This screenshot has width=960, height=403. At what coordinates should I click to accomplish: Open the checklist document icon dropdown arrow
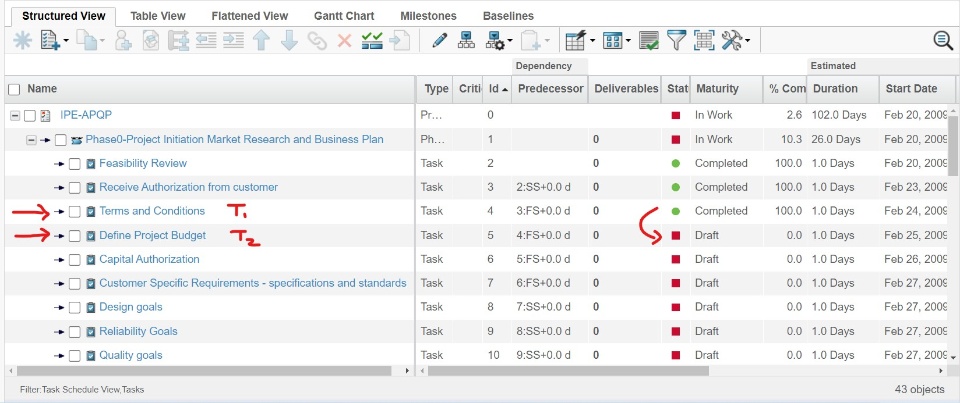click(x=66, y=42)
